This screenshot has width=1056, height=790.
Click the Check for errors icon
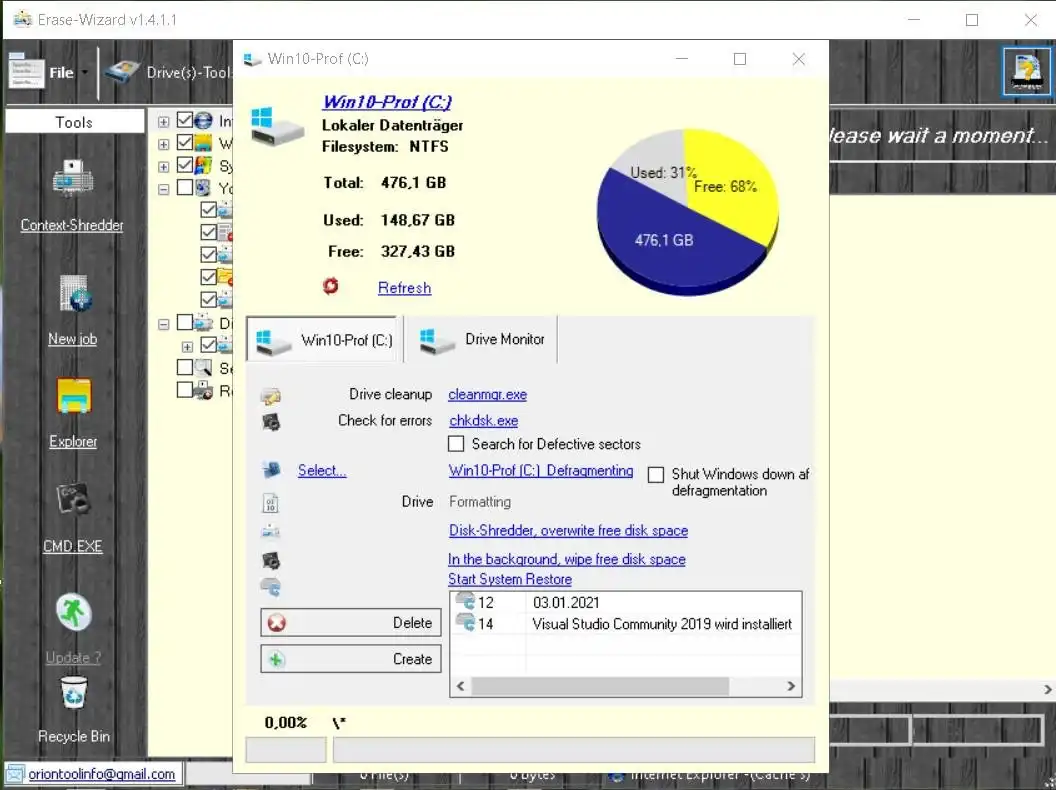click(271, 422)
